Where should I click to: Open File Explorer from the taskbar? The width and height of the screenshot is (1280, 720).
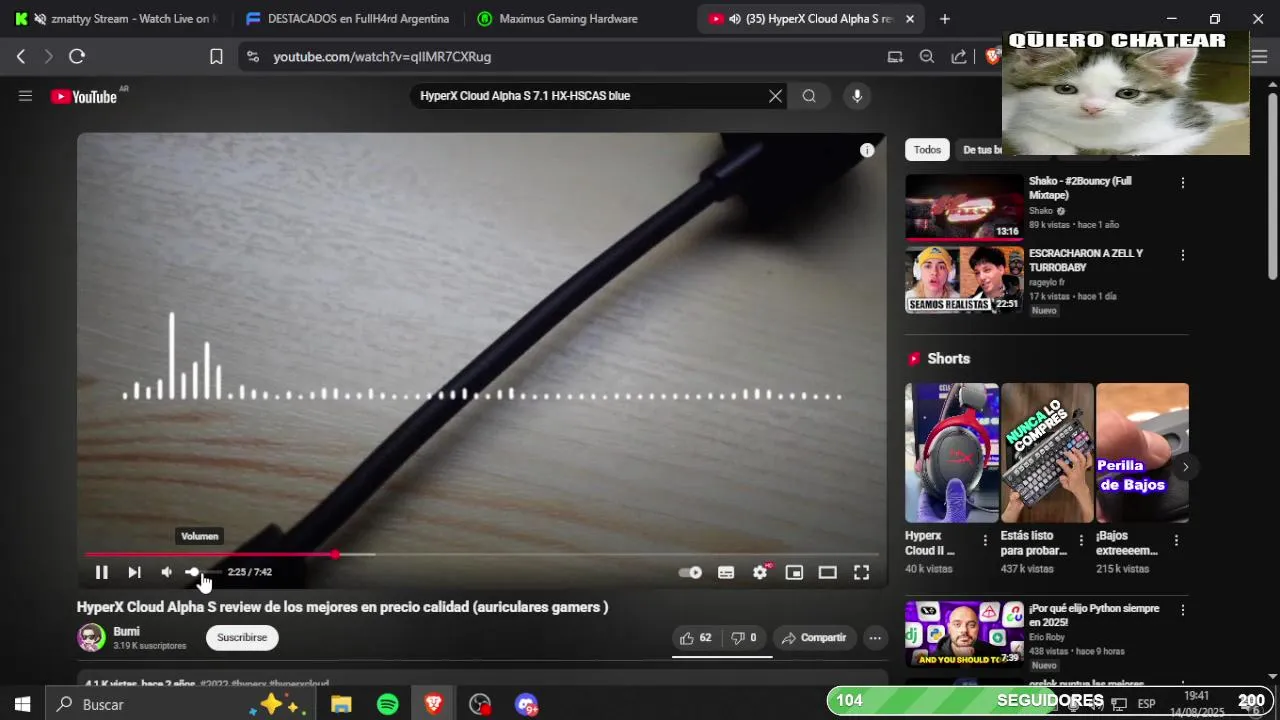(341, 705)
